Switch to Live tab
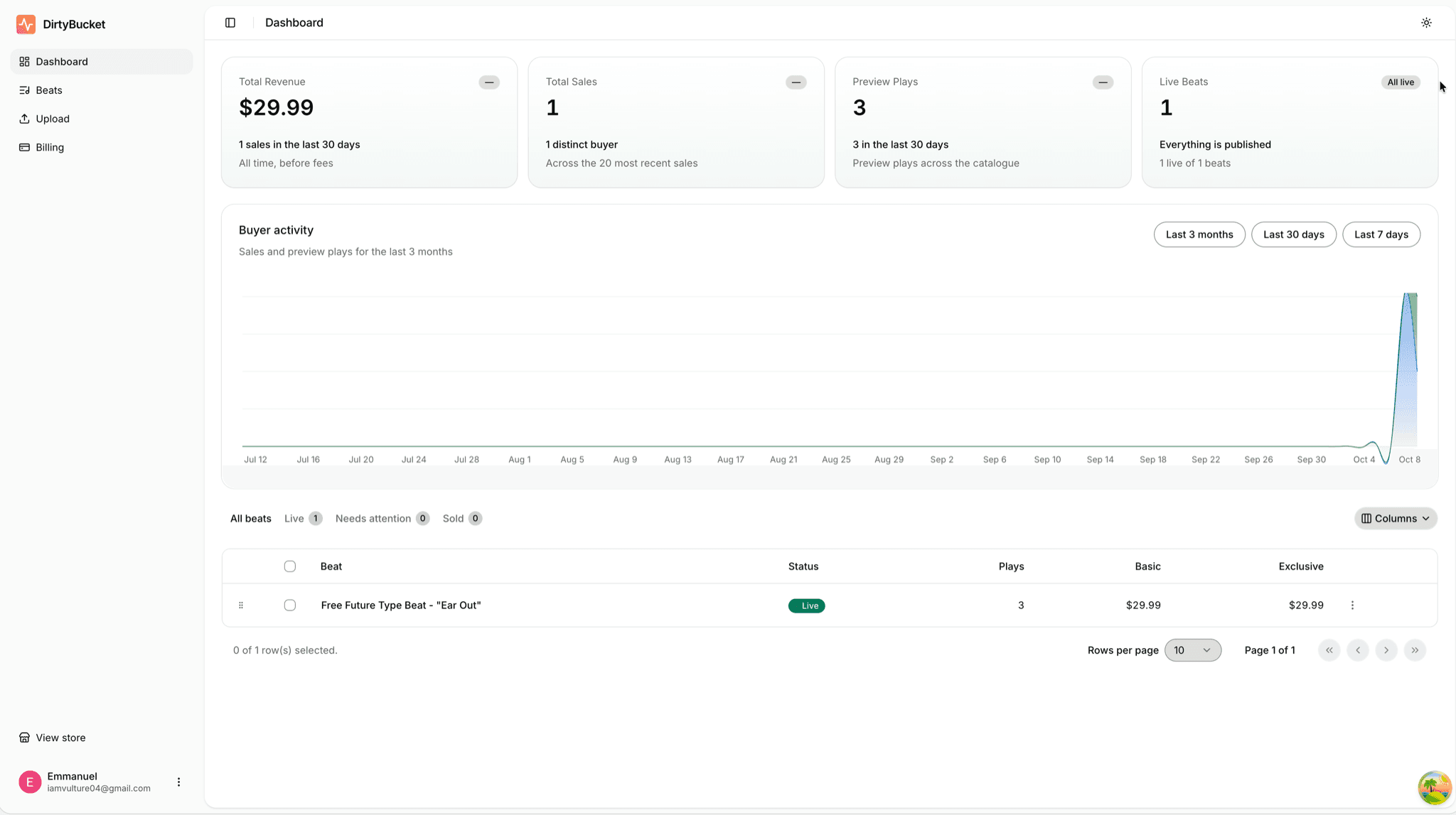Viewport: 1456px width, 815px height. pos(303,519)
